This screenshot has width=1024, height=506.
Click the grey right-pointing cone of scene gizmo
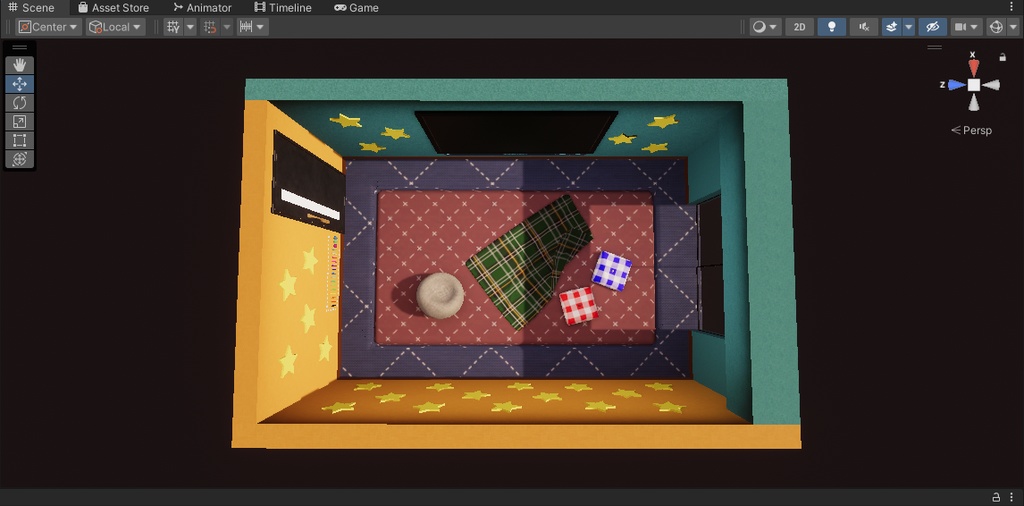click(x=991, y=85)
